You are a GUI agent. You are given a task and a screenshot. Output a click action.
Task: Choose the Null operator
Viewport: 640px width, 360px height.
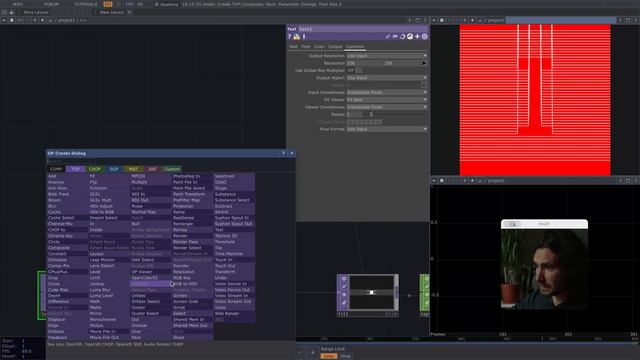(150, 224)
